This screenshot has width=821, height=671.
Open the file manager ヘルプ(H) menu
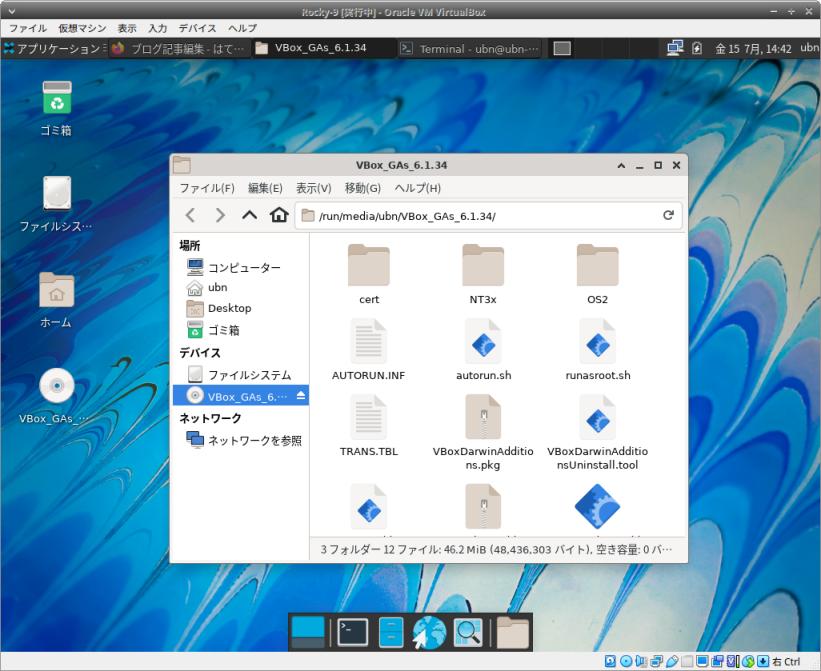pos(417,188)
